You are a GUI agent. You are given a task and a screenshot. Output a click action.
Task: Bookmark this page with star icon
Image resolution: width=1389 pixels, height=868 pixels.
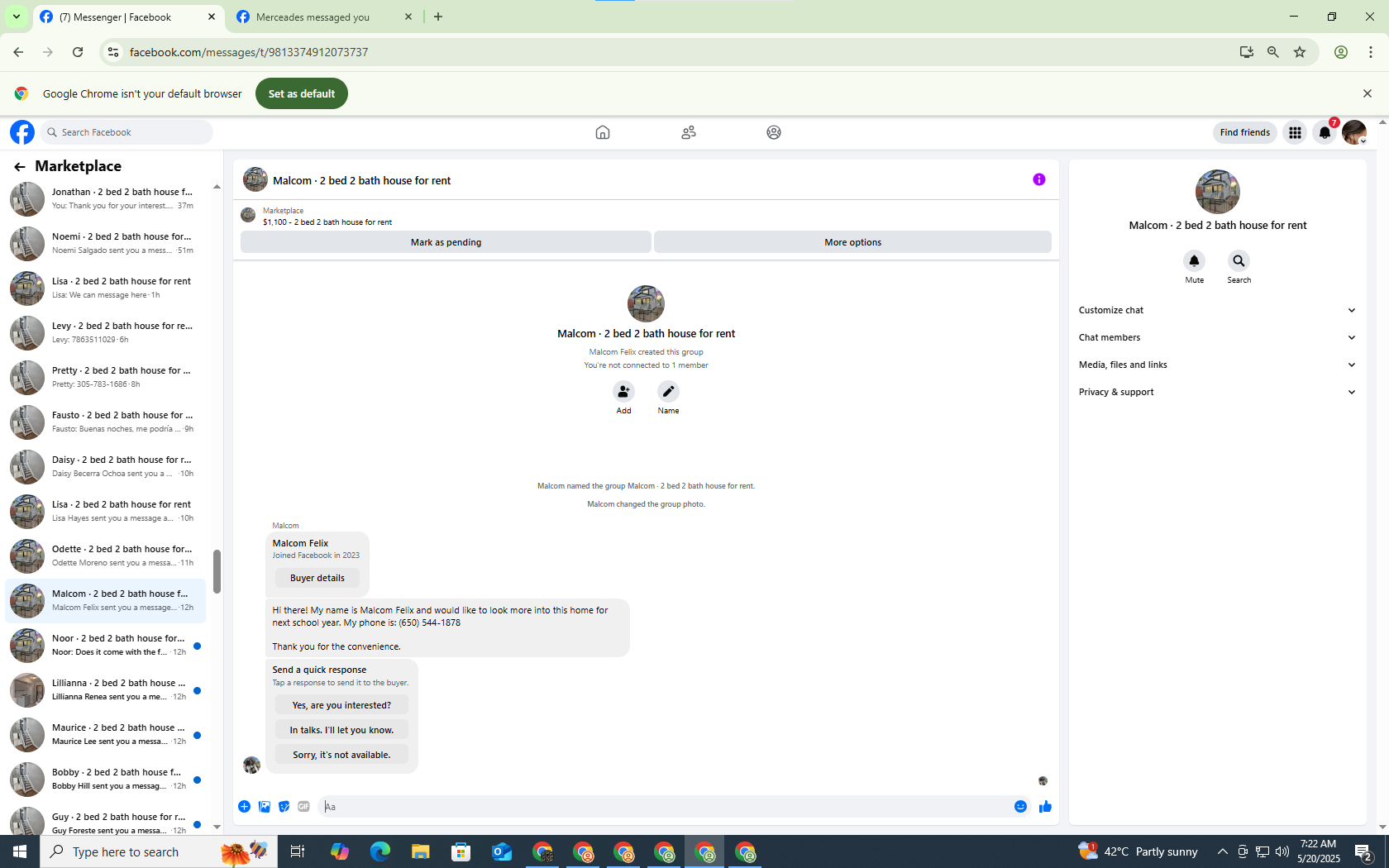1300,52
